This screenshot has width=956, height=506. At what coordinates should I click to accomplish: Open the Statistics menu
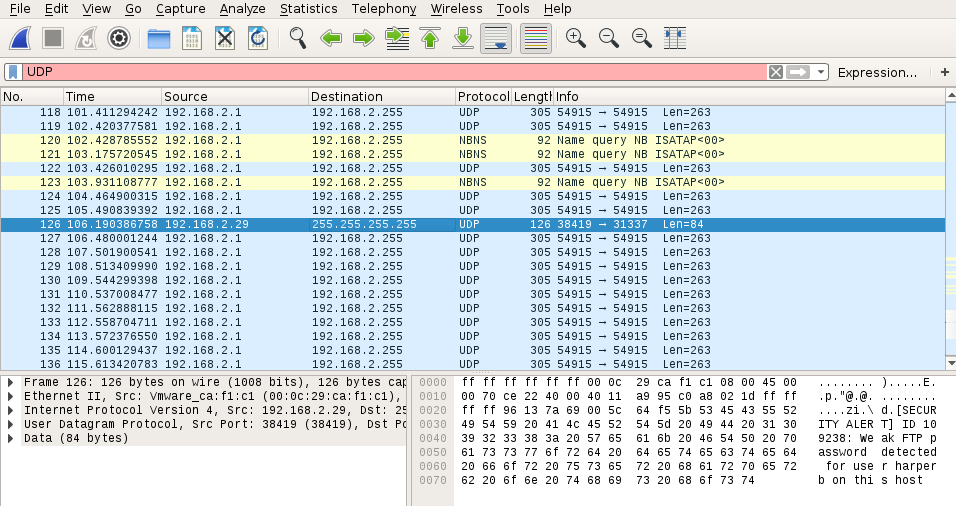coord(309,9)
